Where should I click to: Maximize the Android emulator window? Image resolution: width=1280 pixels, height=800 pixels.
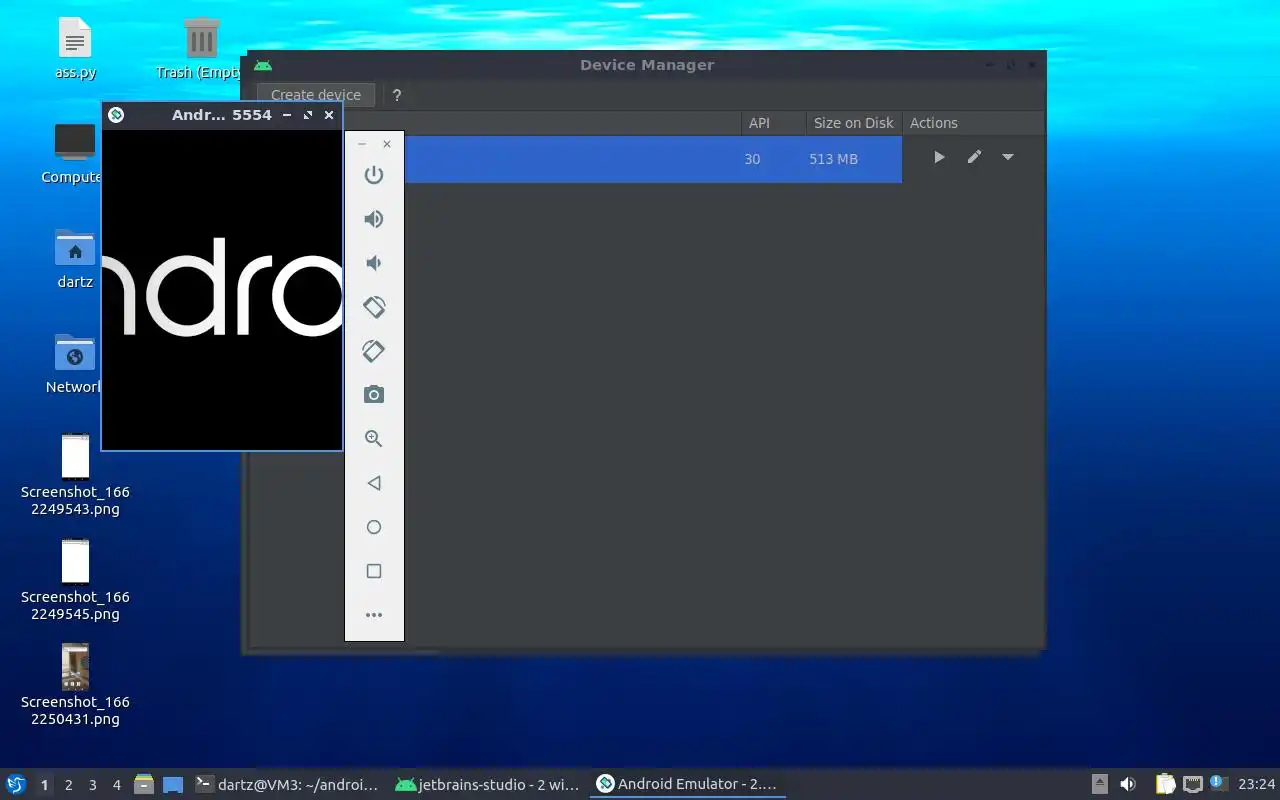tap(308, 115)
